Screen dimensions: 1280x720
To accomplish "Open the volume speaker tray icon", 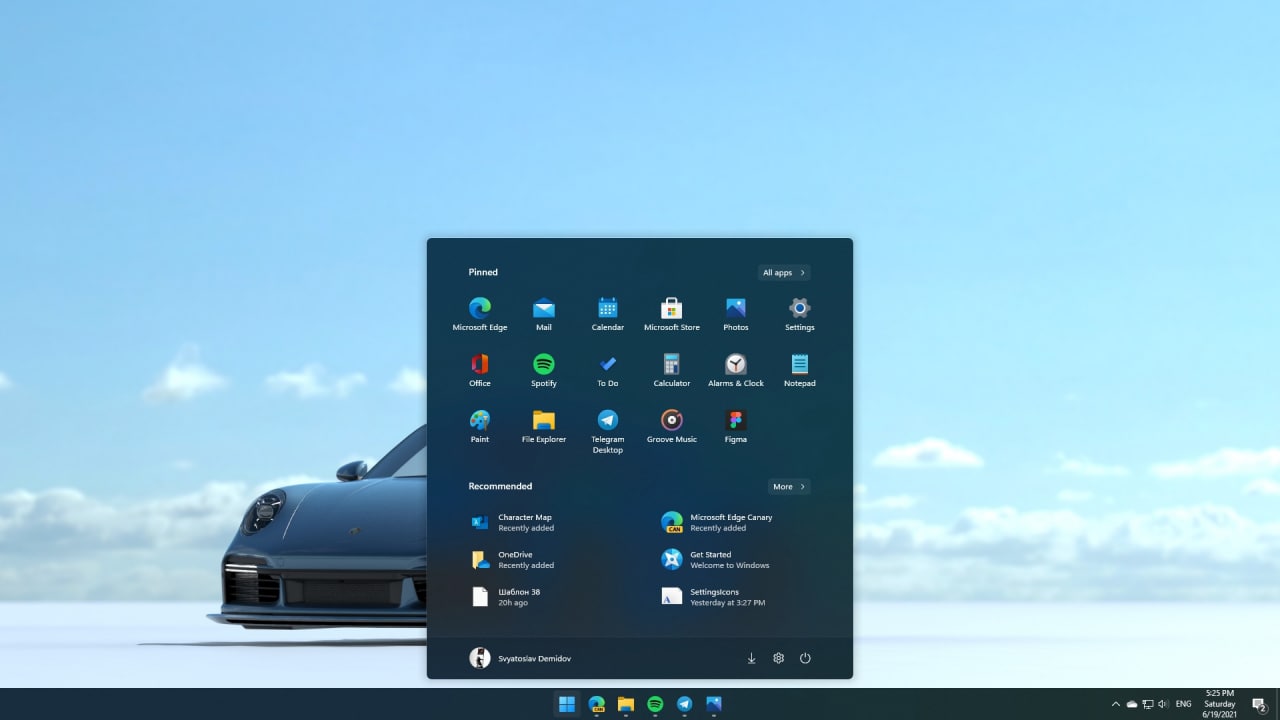I will click(1163, 704).
